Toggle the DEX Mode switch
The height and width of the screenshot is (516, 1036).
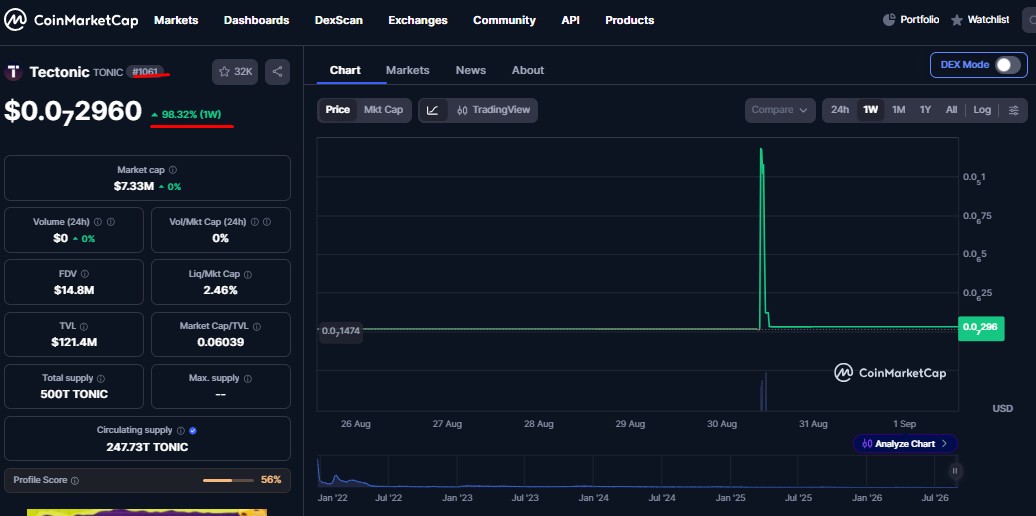click(x=1008, y=65)
